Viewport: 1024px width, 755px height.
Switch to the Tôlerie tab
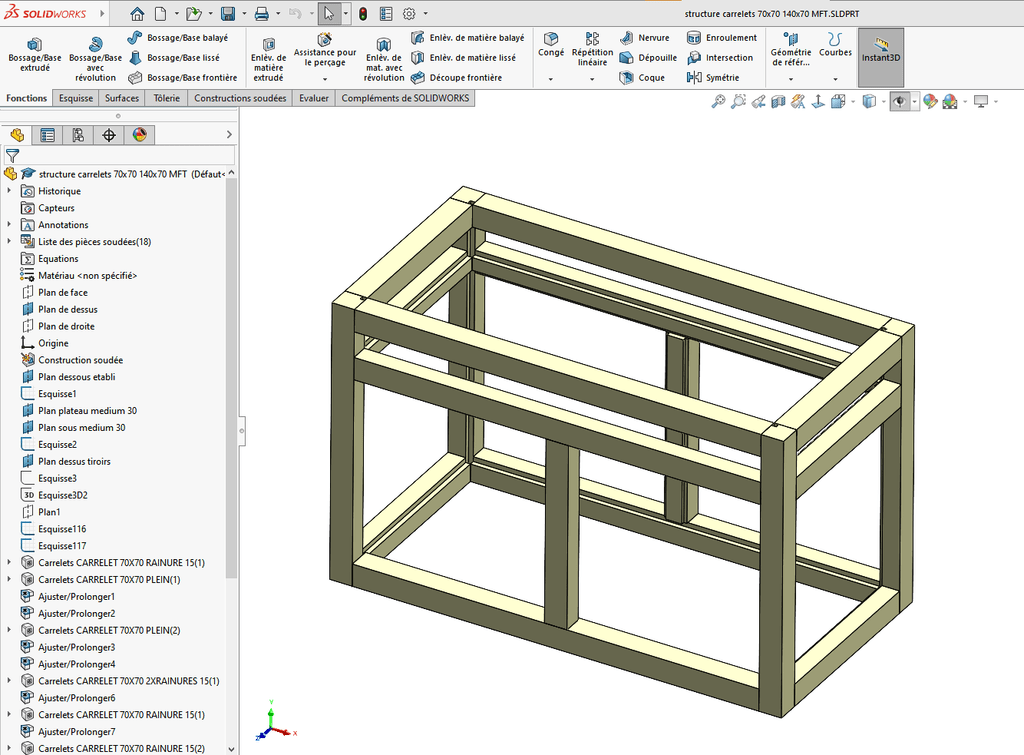click(x=167, y=98)
